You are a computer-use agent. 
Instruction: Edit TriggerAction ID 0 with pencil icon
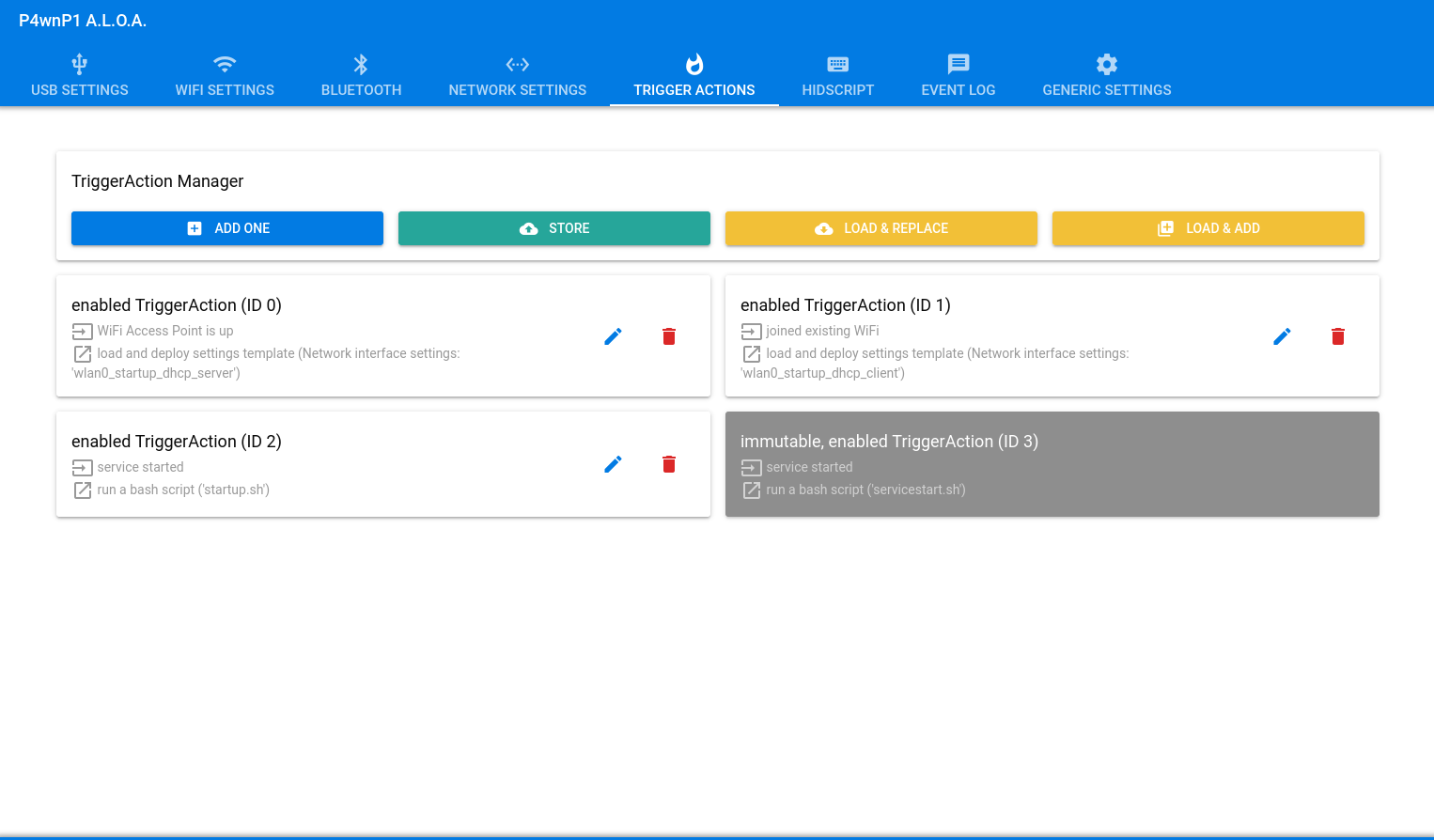pos(613,336)
